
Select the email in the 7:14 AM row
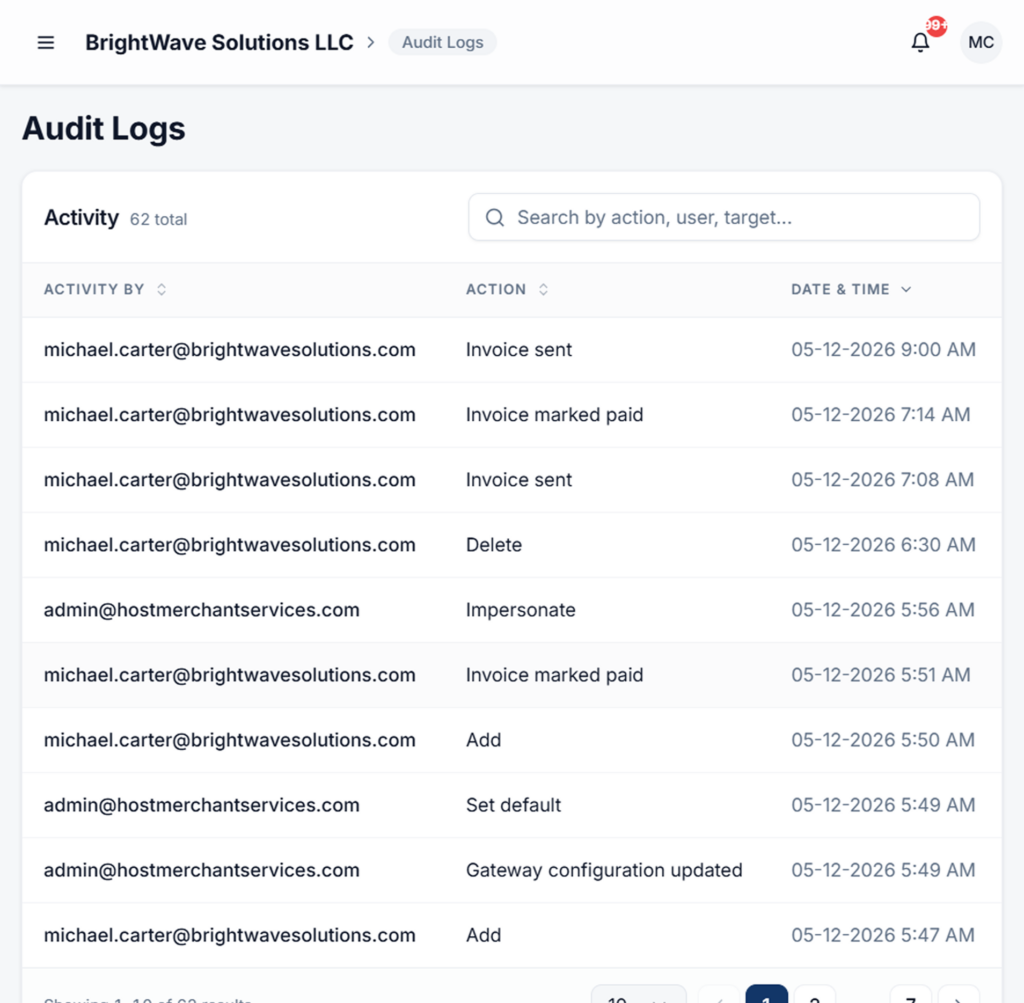[230, 415]
